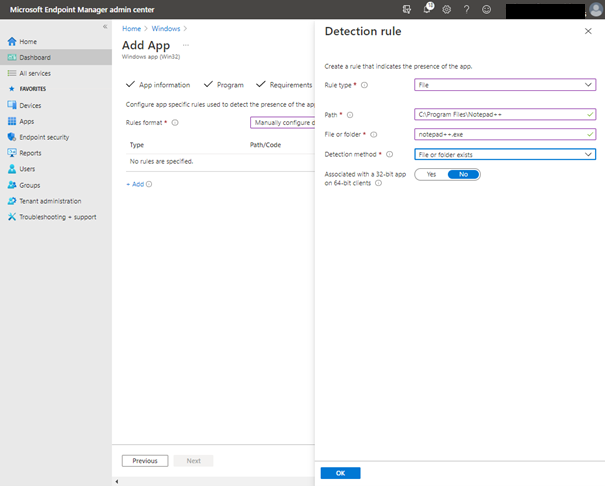Click the Home breadcrumb link
Image resolution: width=605 pixels, height=486 pixels.
132,29
